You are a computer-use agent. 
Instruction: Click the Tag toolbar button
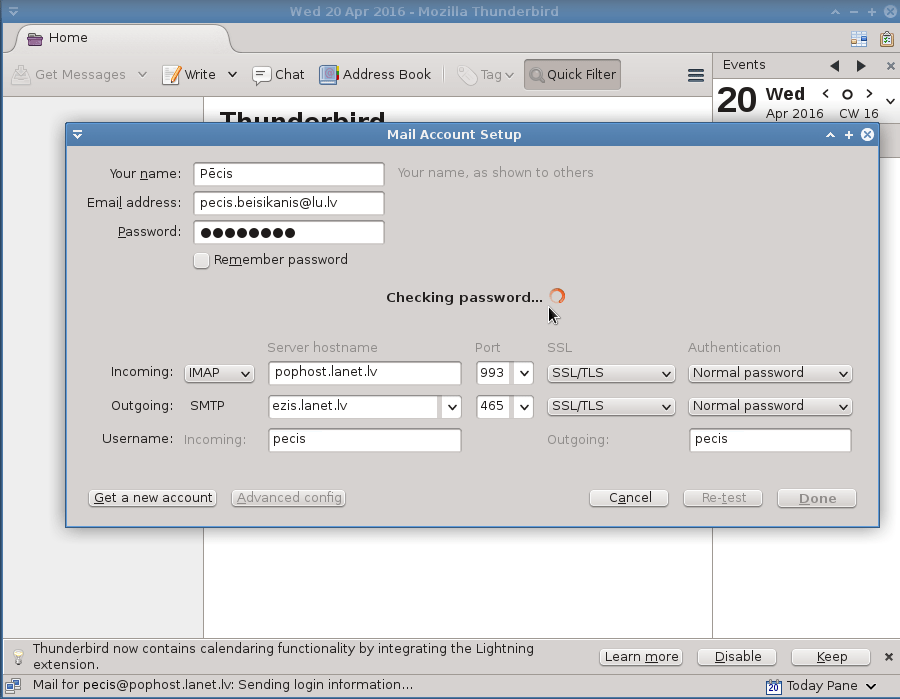pyautogui.click(x=485, y=75)
